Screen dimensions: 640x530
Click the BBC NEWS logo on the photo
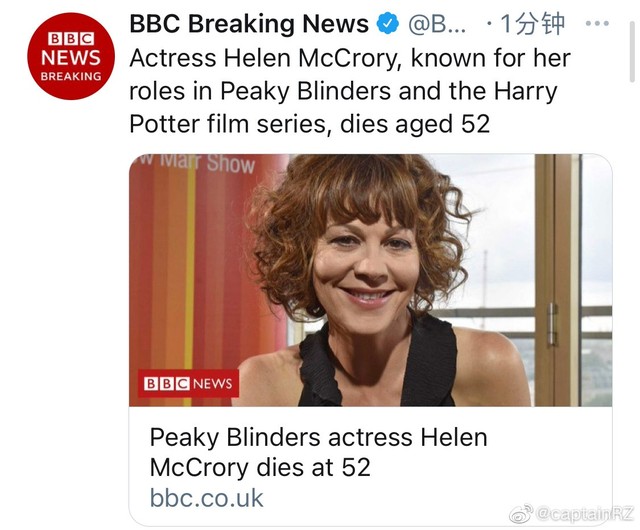coord(188,383)
